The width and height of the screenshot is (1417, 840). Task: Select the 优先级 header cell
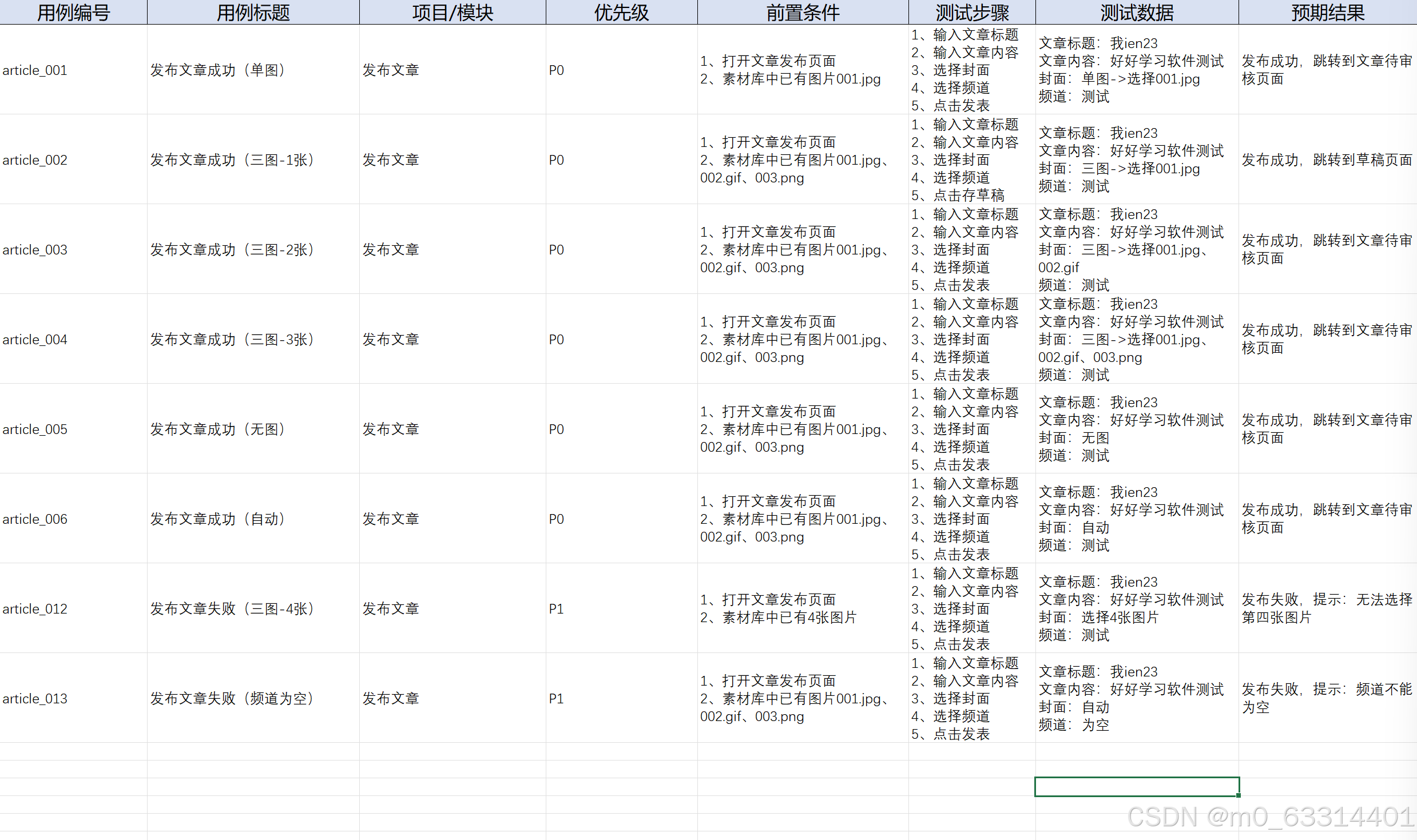[x=621, y=12]
